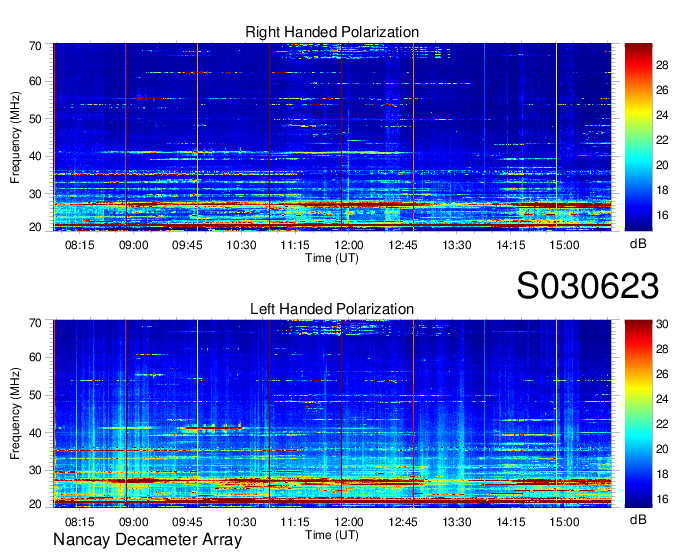Click the 09:45 tick on Left Handed plot
The image size is (680, 552).
pyautogui.click(x=187, y=522)
